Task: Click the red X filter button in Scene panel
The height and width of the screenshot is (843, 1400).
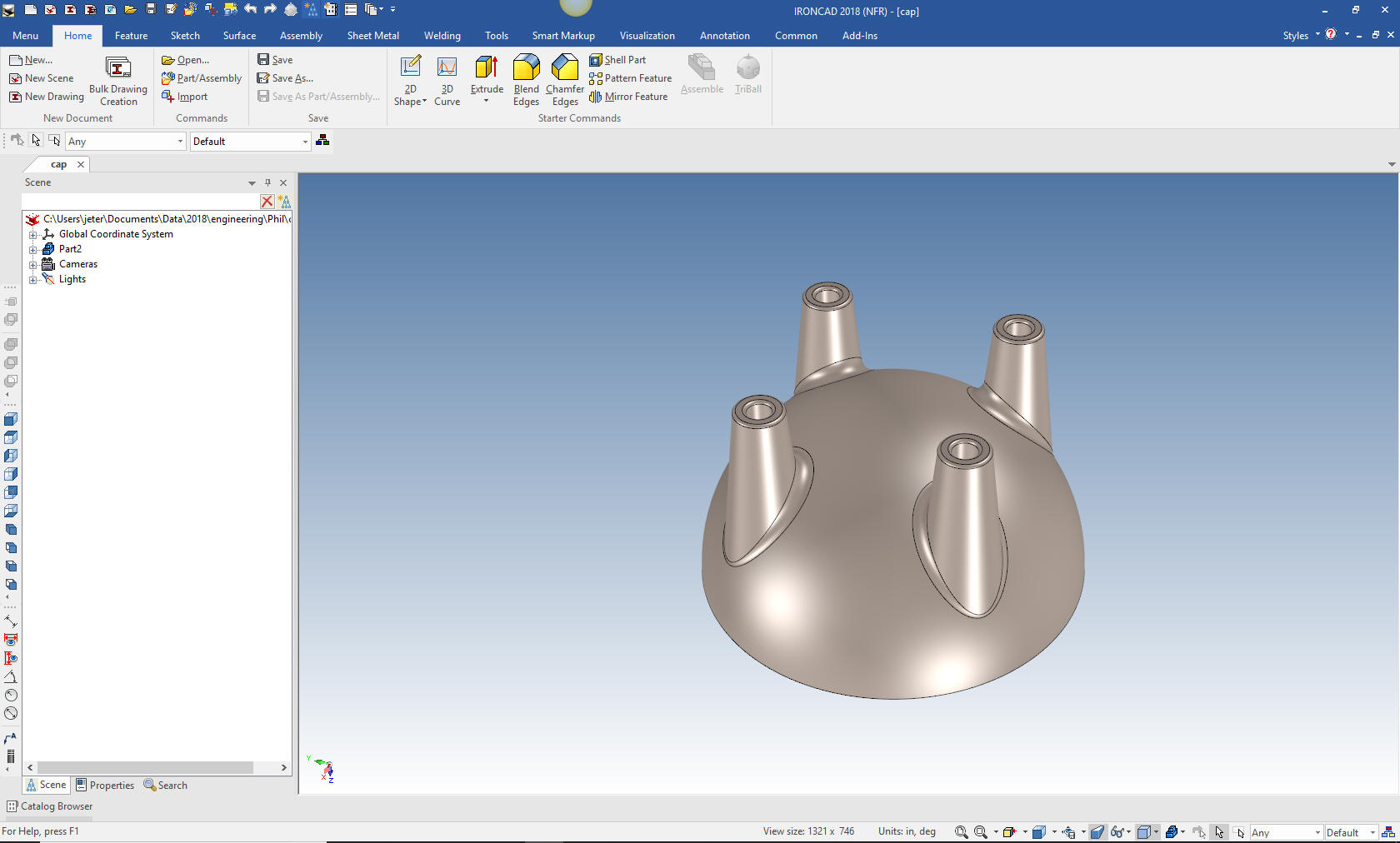Action: (267, 202)
